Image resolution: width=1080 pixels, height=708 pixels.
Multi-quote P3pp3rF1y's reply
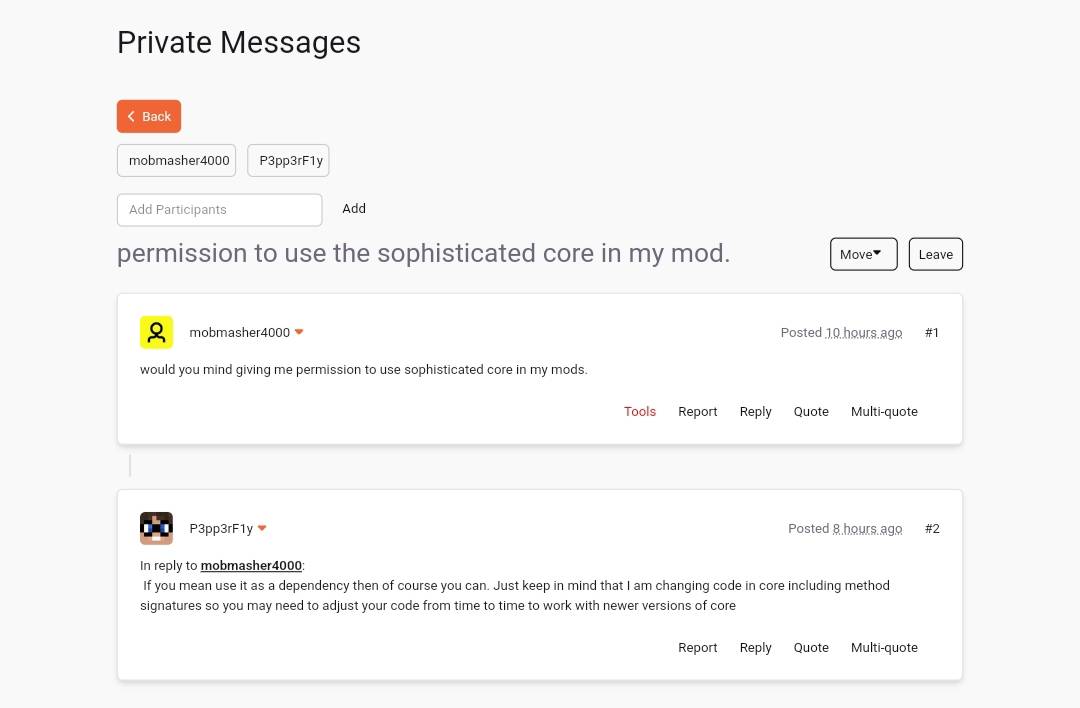click(x=884, y=648)
